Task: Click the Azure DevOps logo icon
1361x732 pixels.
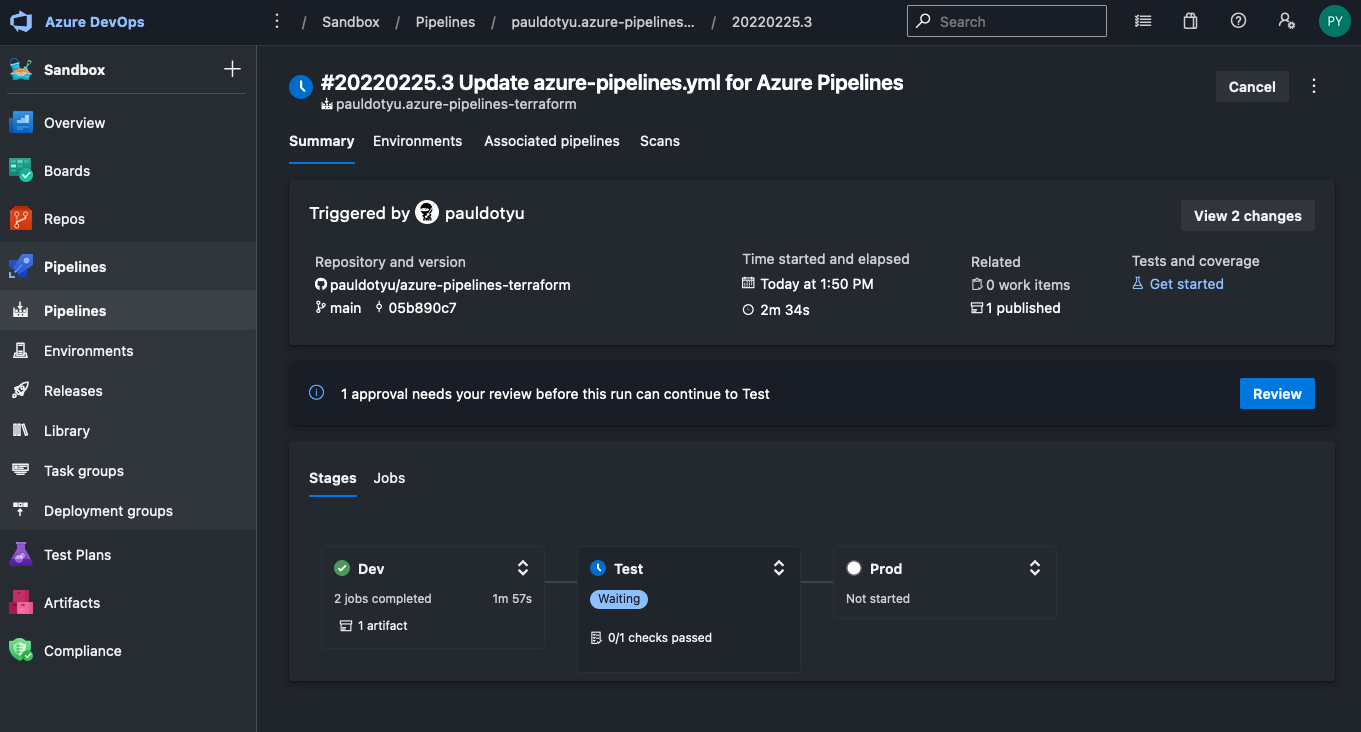Action: click(x=22, y=22)
